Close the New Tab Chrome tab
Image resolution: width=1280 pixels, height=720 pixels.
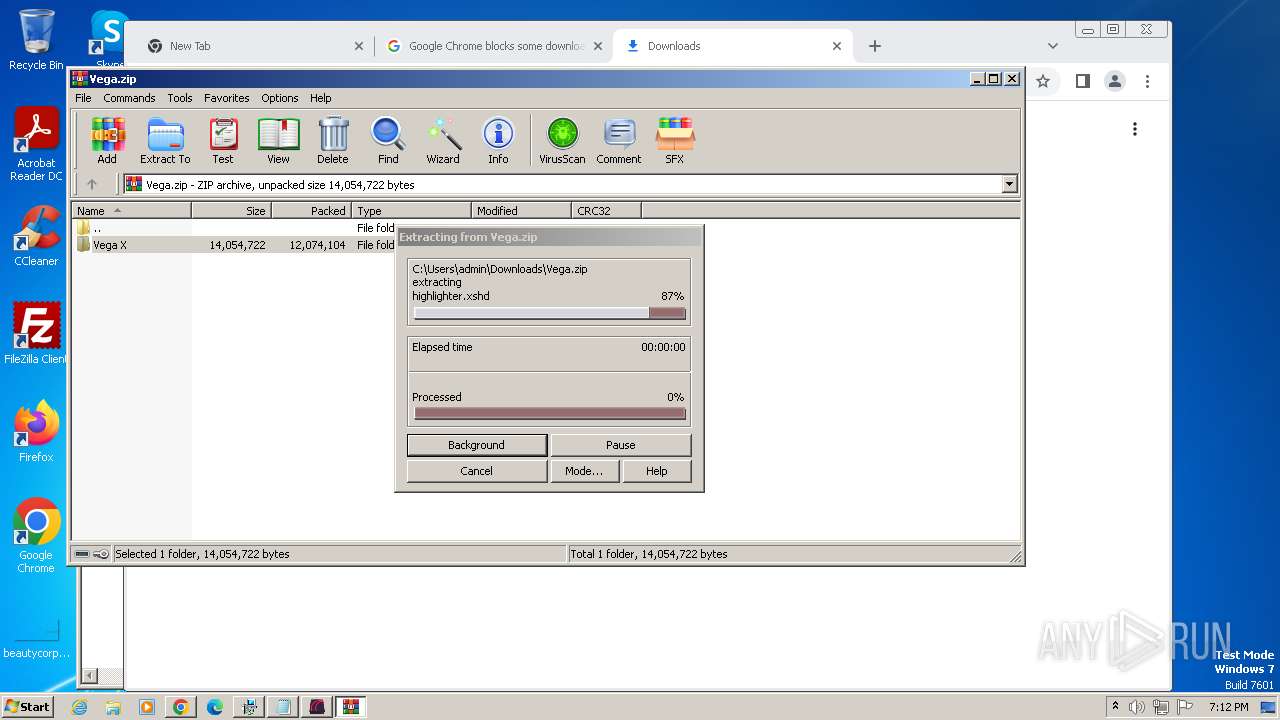[x=359, y=46]
